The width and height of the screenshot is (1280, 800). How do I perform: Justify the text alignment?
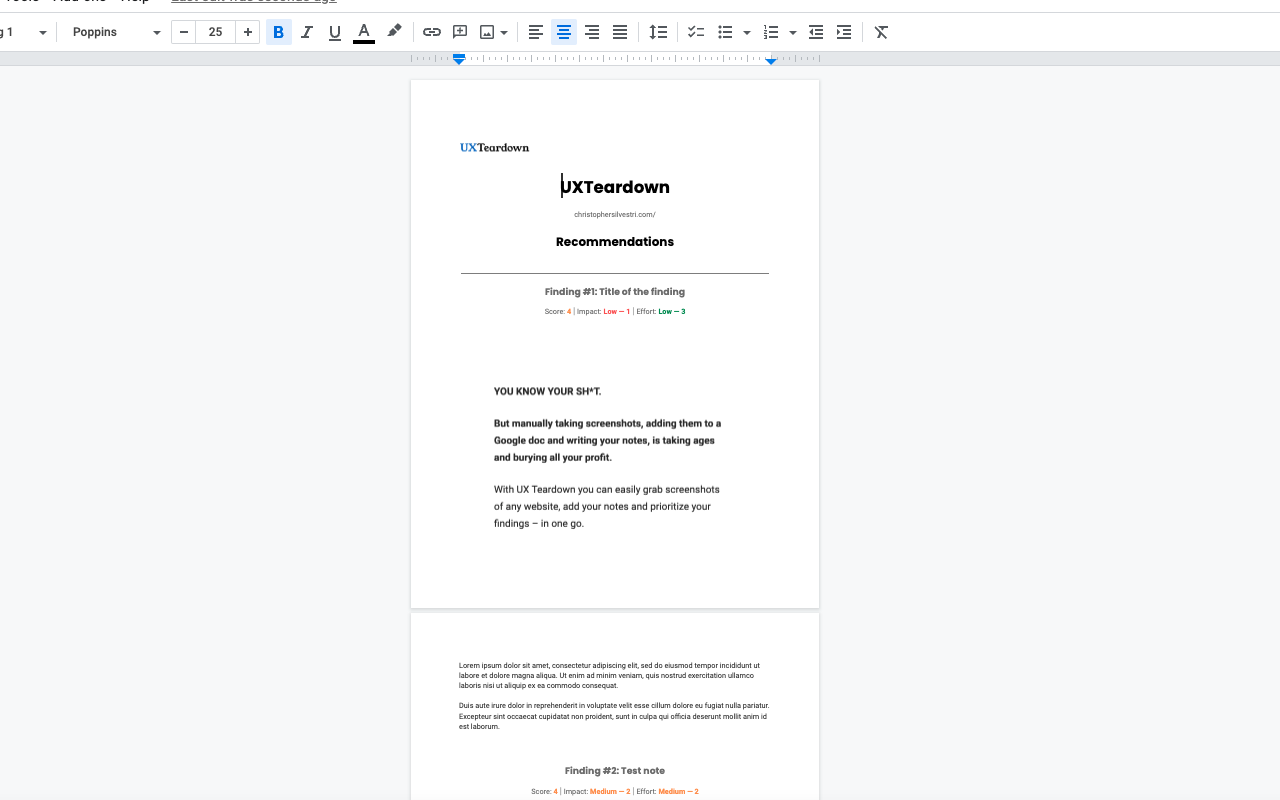tap(620, 32)
